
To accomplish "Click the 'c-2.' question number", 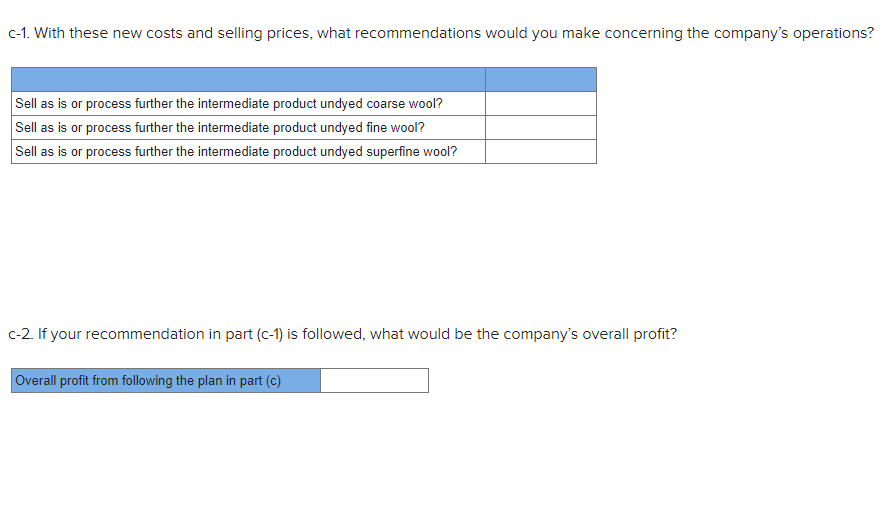I will 20,334.
